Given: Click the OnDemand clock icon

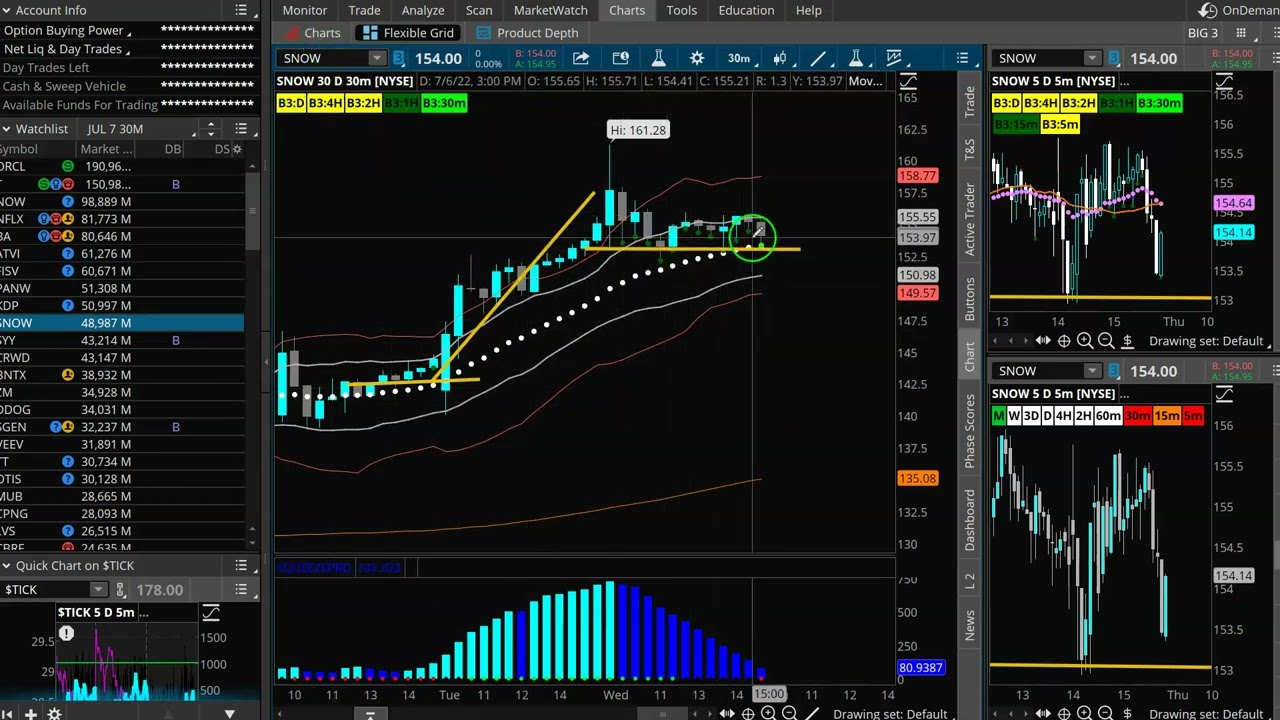Looking at the screenshot, I should (1208, 10).
